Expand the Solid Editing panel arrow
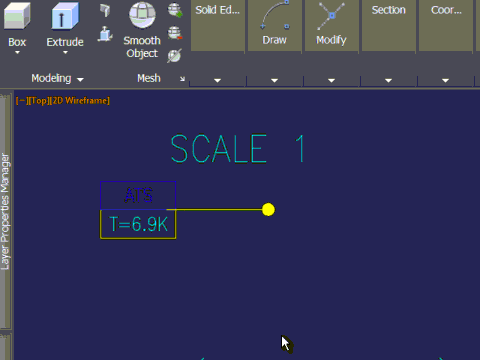Viewport: 480px width, 360px height. tap(217, 80)
